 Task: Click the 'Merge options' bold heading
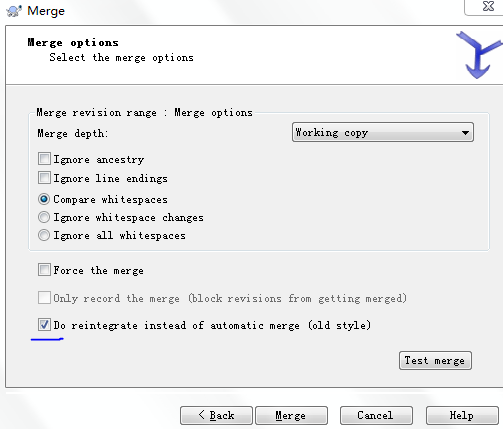73,43
